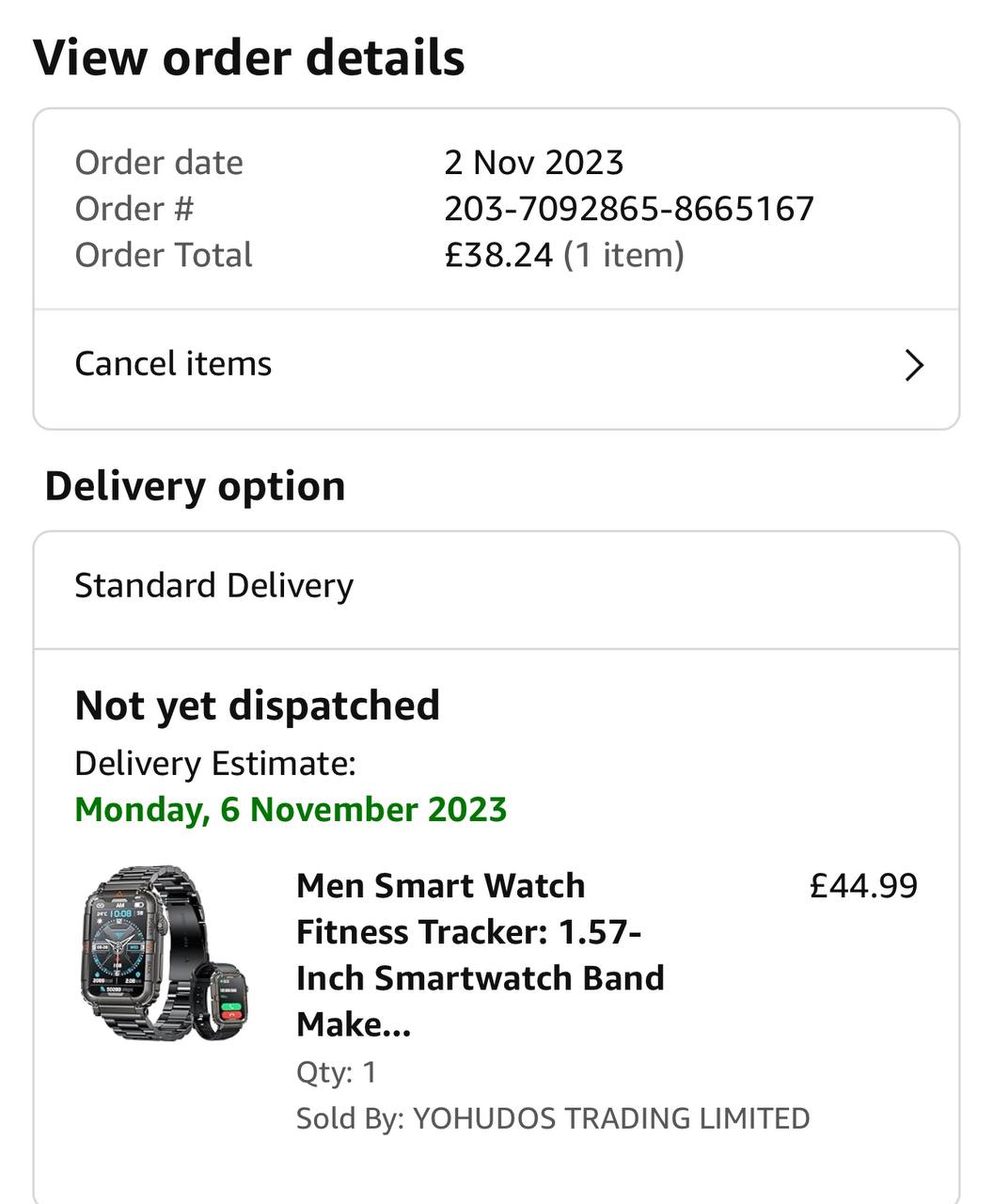Click the (1 item) count text
Viewport: 993px width, 1204px height.
click(x=623, y=255)
